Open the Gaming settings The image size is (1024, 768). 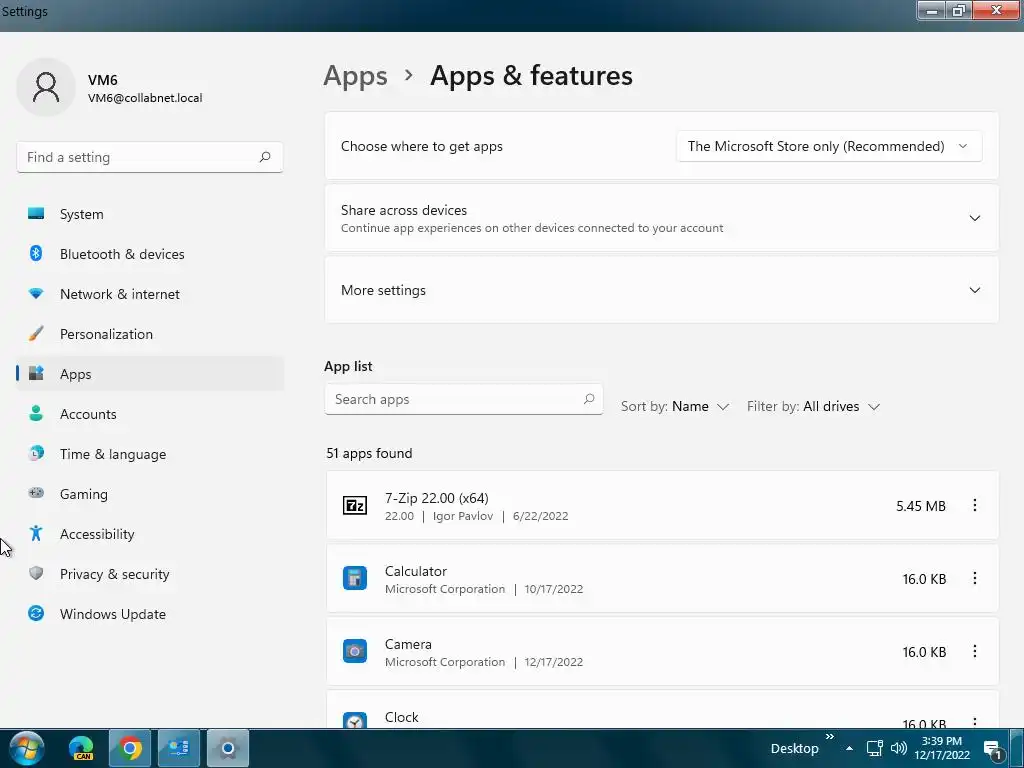click(150, 494)
